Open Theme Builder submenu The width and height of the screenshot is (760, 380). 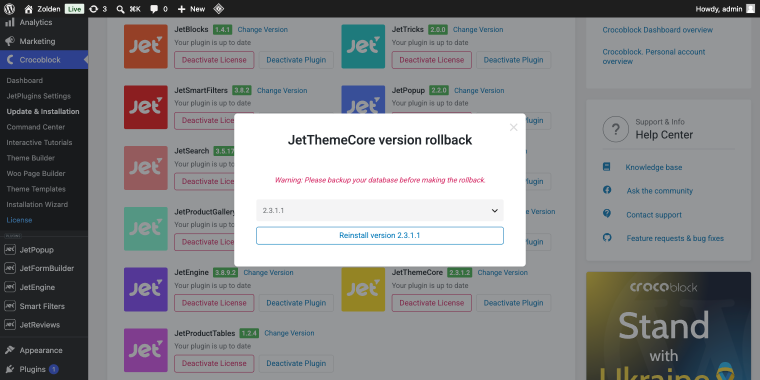[x=31, y=158]
